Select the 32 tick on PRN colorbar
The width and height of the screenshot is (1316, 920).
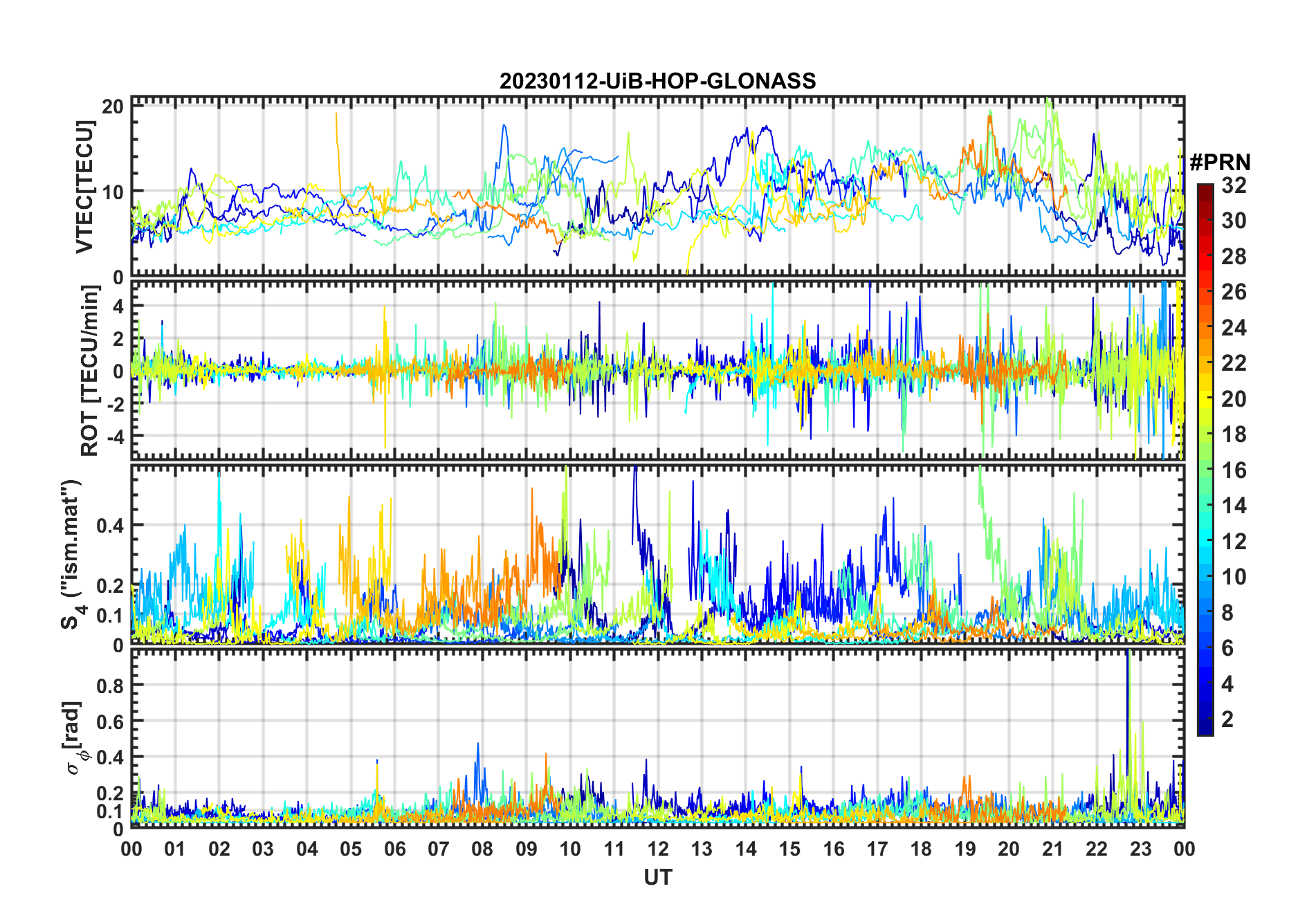click(x=1234, y=185)
